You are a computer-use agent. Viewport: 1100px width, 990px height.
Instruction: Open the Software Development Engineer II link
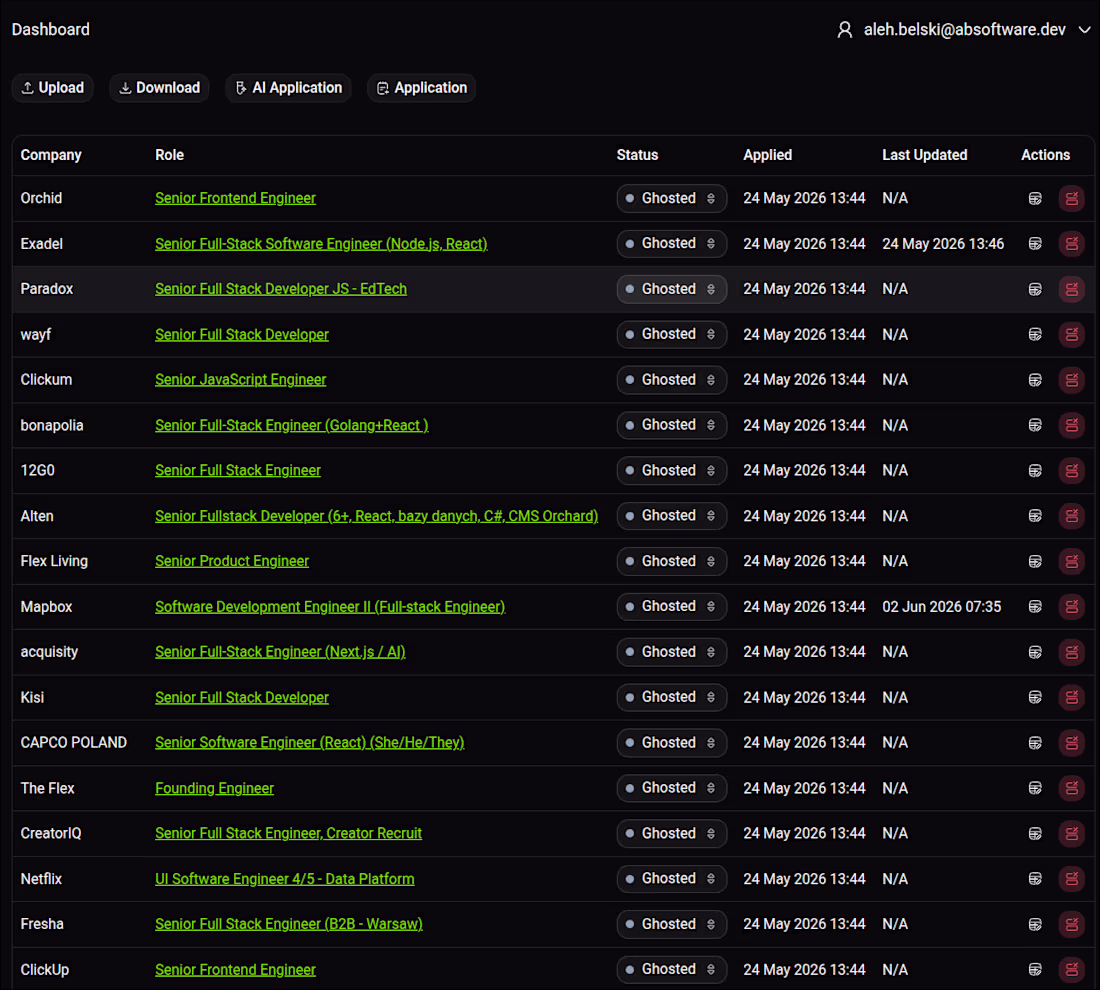(330, 607)
